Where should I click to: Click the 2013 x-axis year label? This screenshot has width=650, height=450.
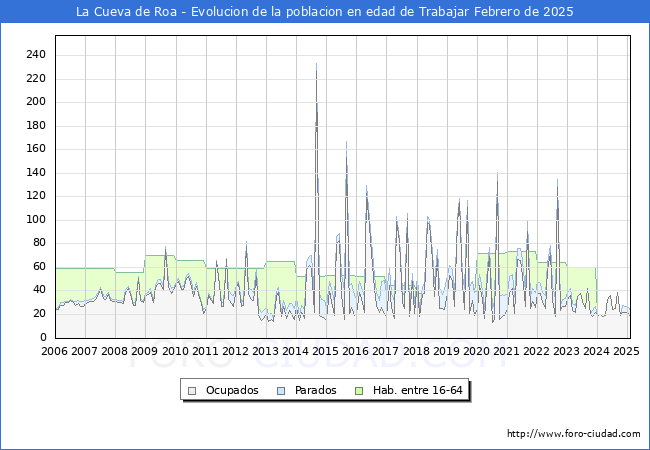click(265, 351)
